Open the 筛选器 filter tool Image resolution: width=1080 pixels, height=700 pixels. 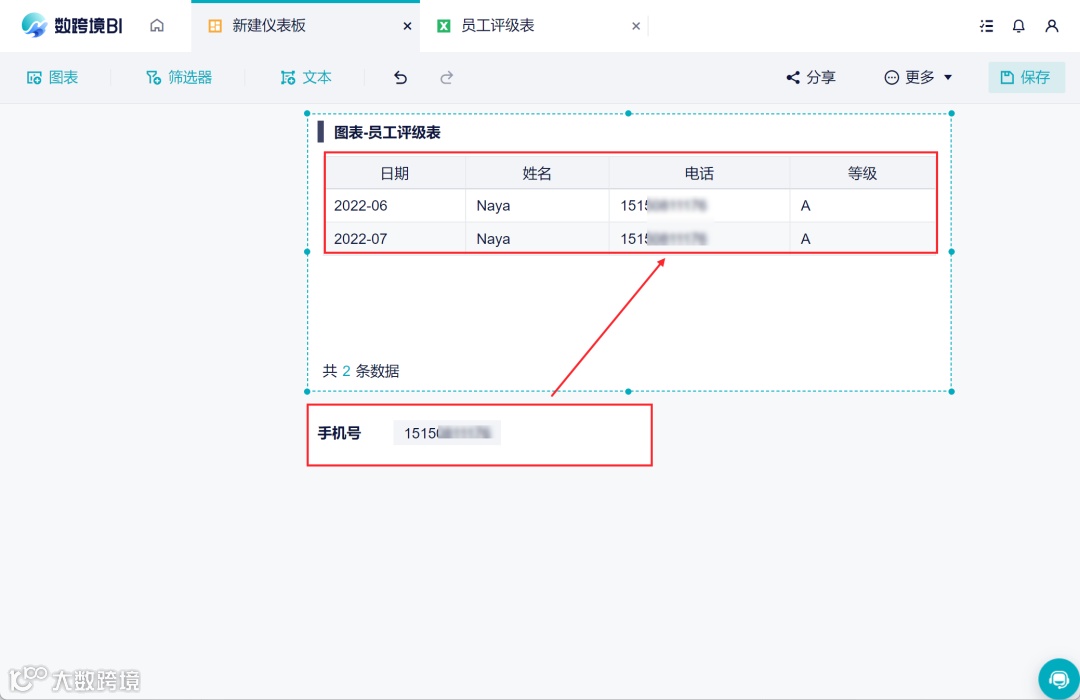pyautogui.click(x=180, y=77)
